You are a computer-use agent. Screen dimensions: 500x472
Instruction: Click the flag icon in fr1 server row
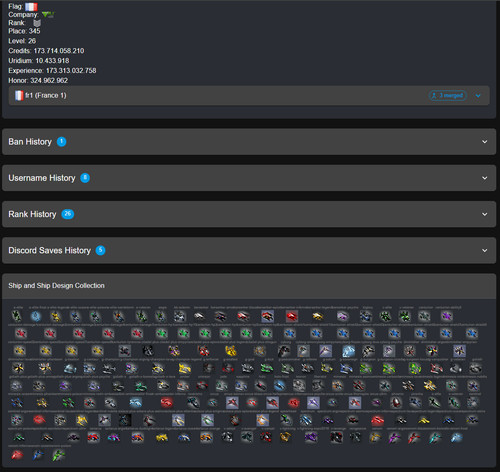tap(19, 95)
